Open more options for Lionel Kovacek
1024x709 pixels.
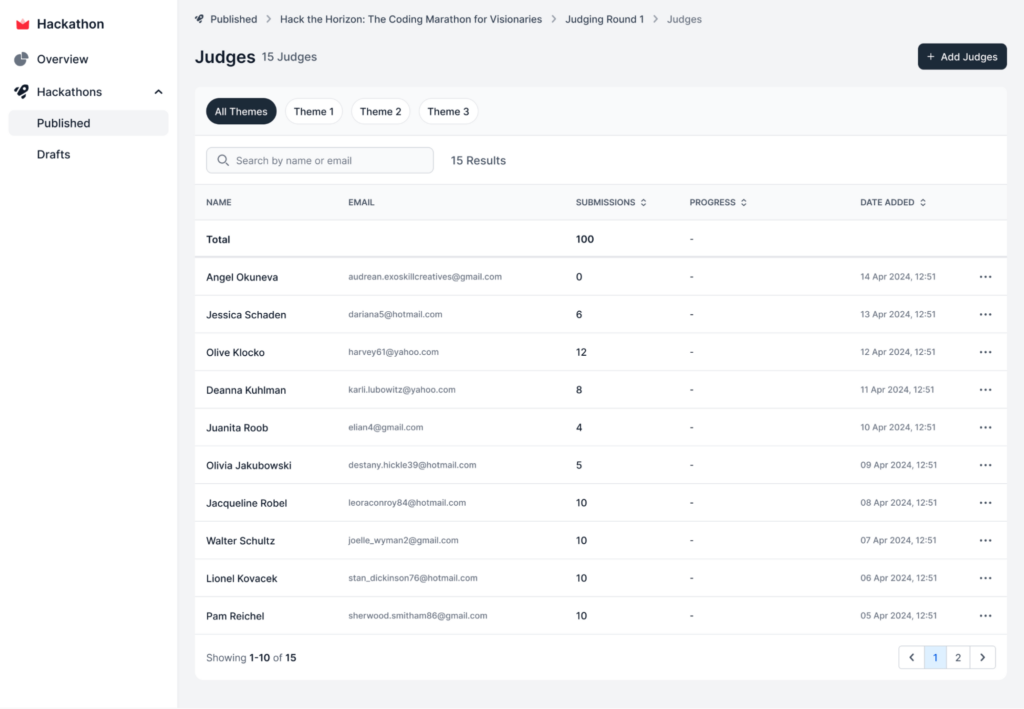985,578
